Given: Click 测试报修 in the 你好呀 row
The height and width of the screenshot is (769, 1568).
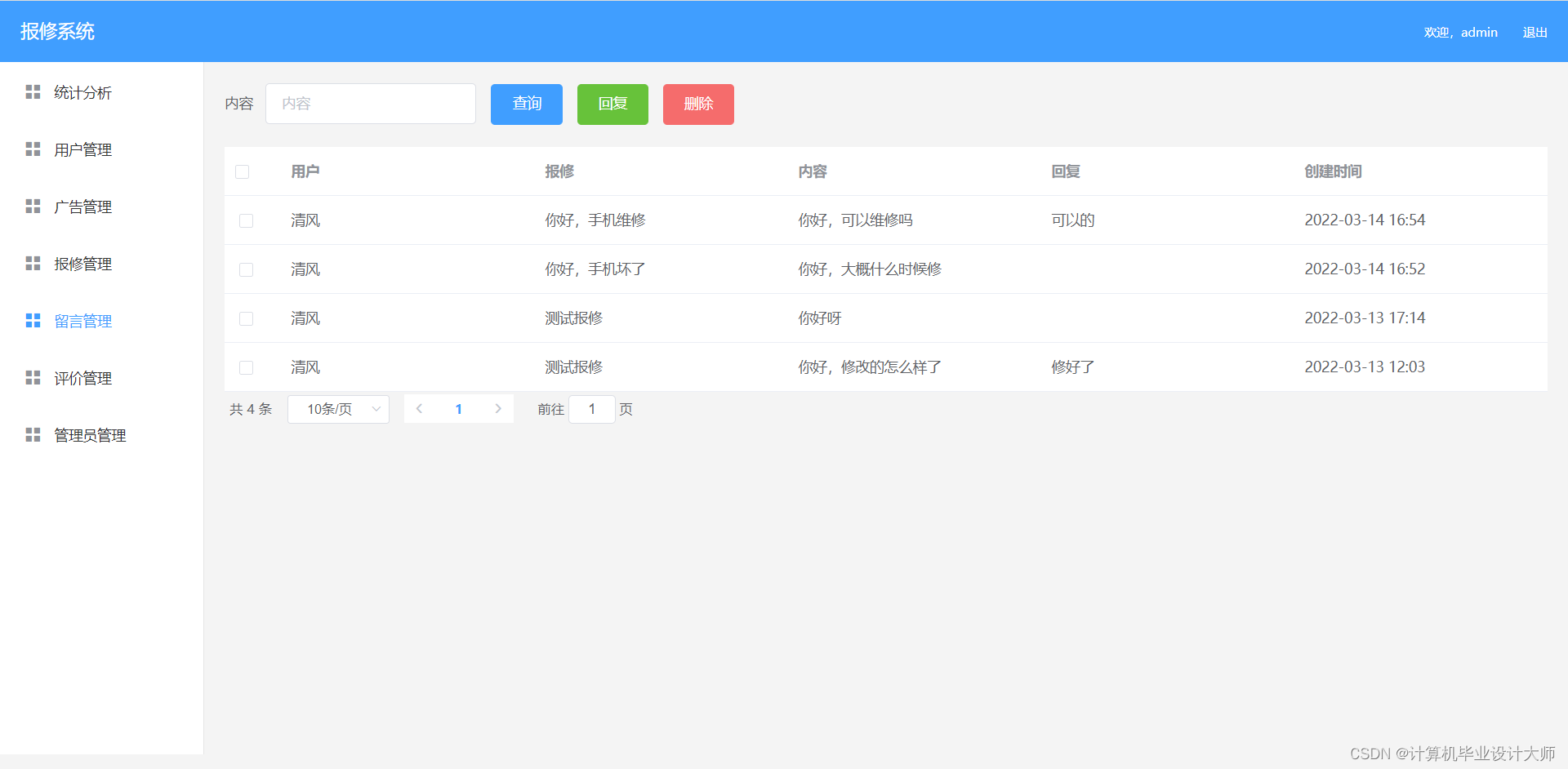Looking at the screenshot, I should pos(573,318).
